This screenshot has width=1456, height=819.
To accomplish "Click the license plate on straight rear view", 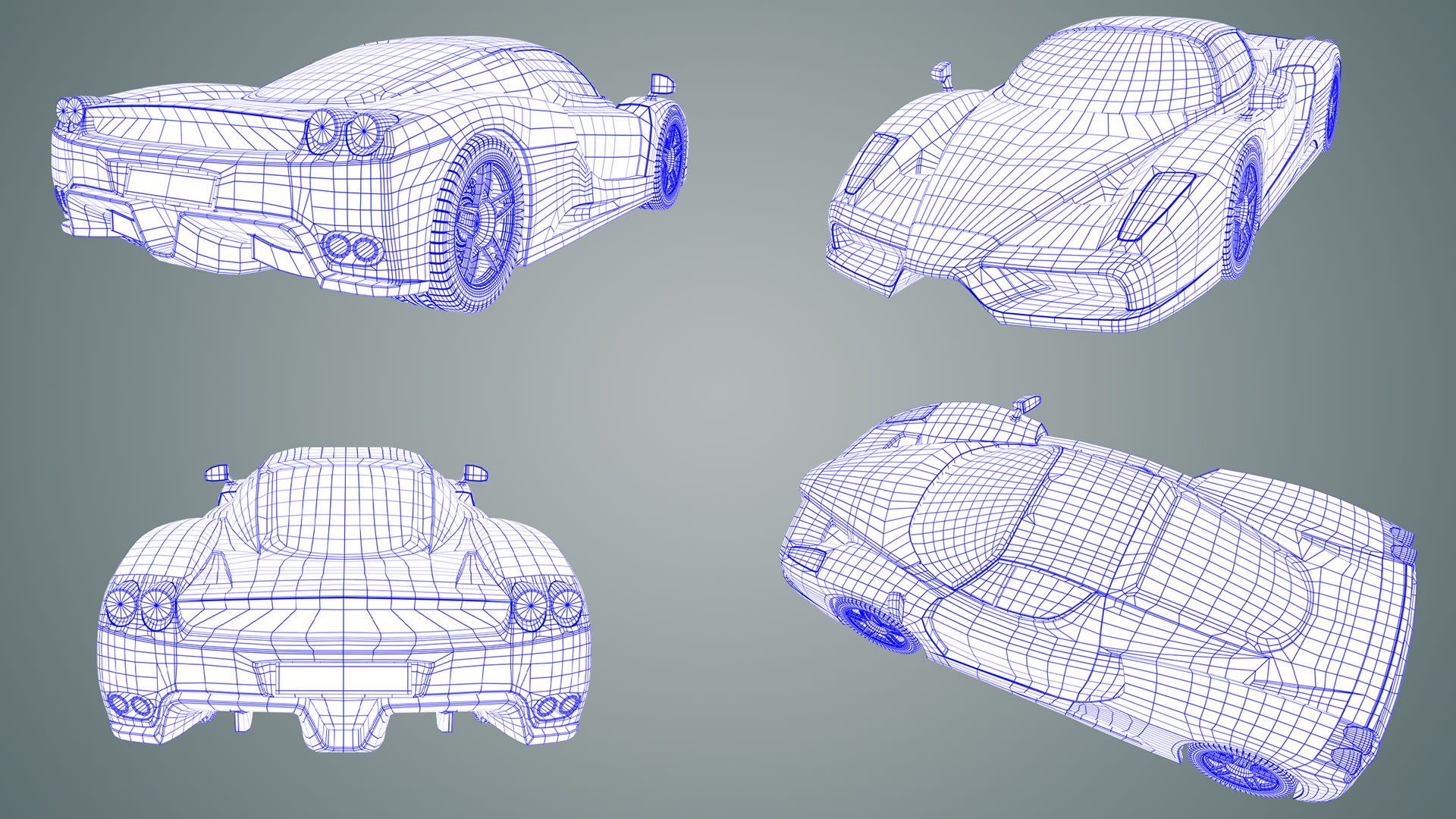I will point(344,677).
